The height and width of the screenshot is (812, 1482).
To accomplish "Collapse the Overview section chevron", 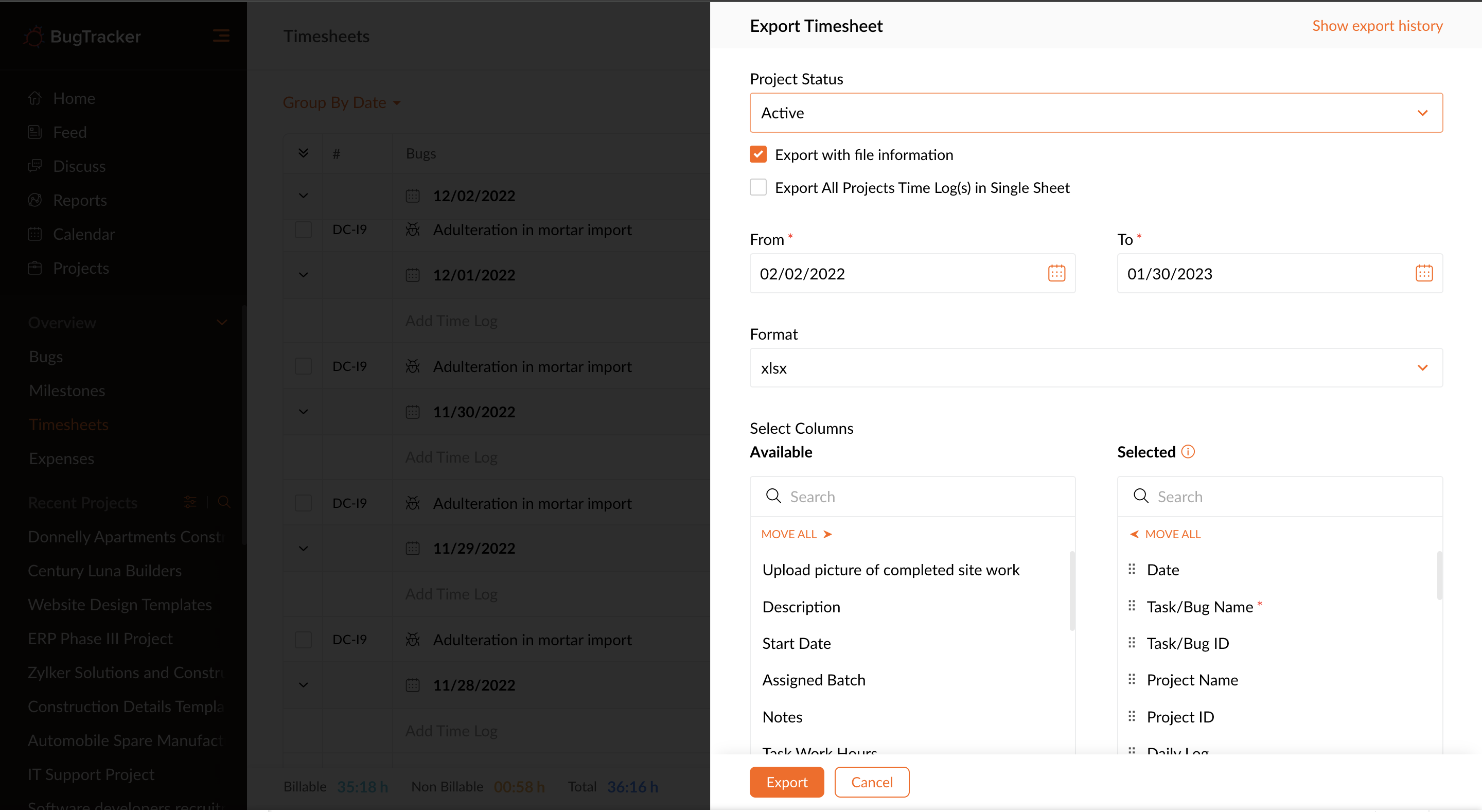I will coord(221,322).
